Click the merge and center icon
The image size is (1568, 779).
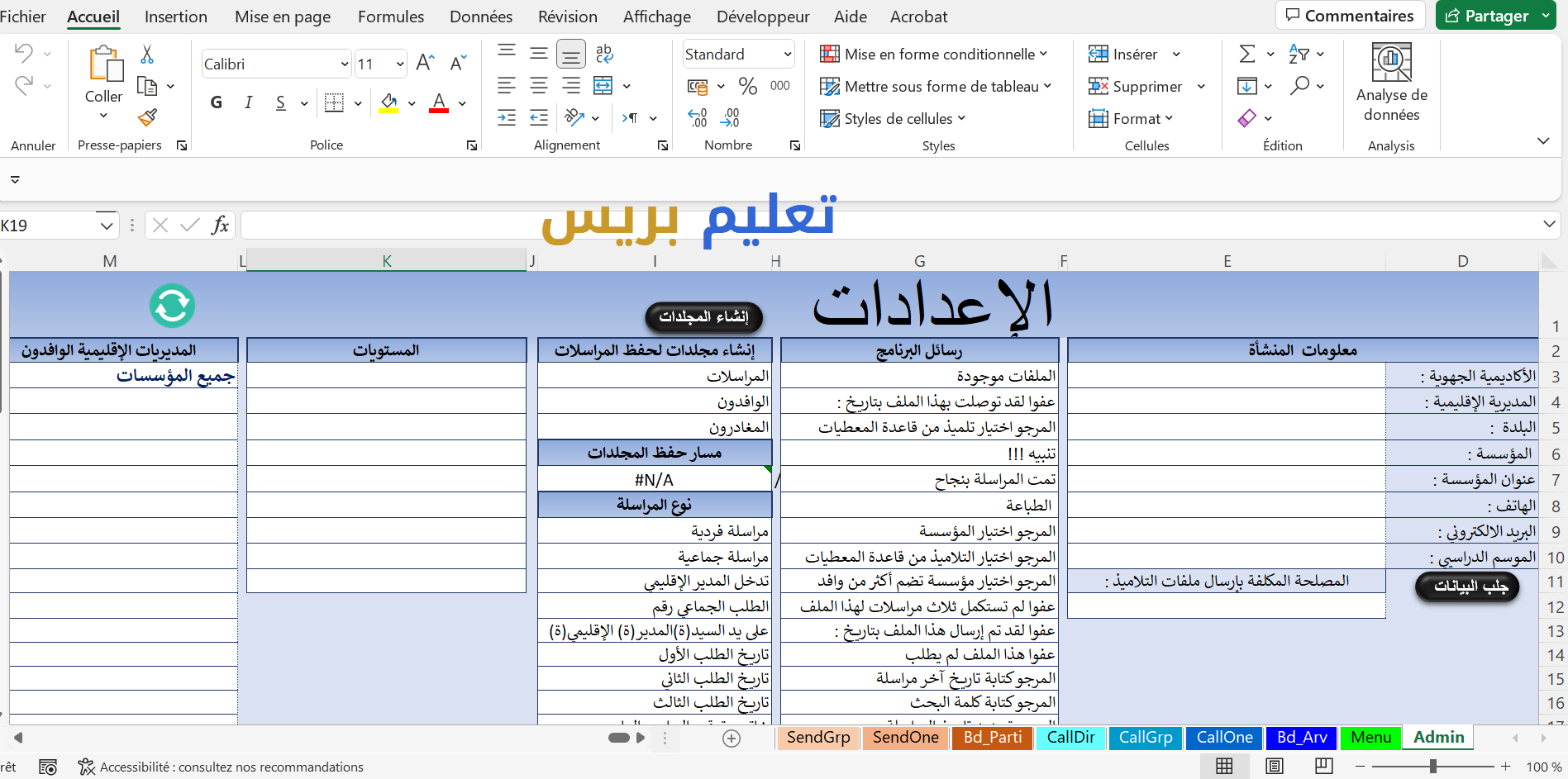pos(603,85)
